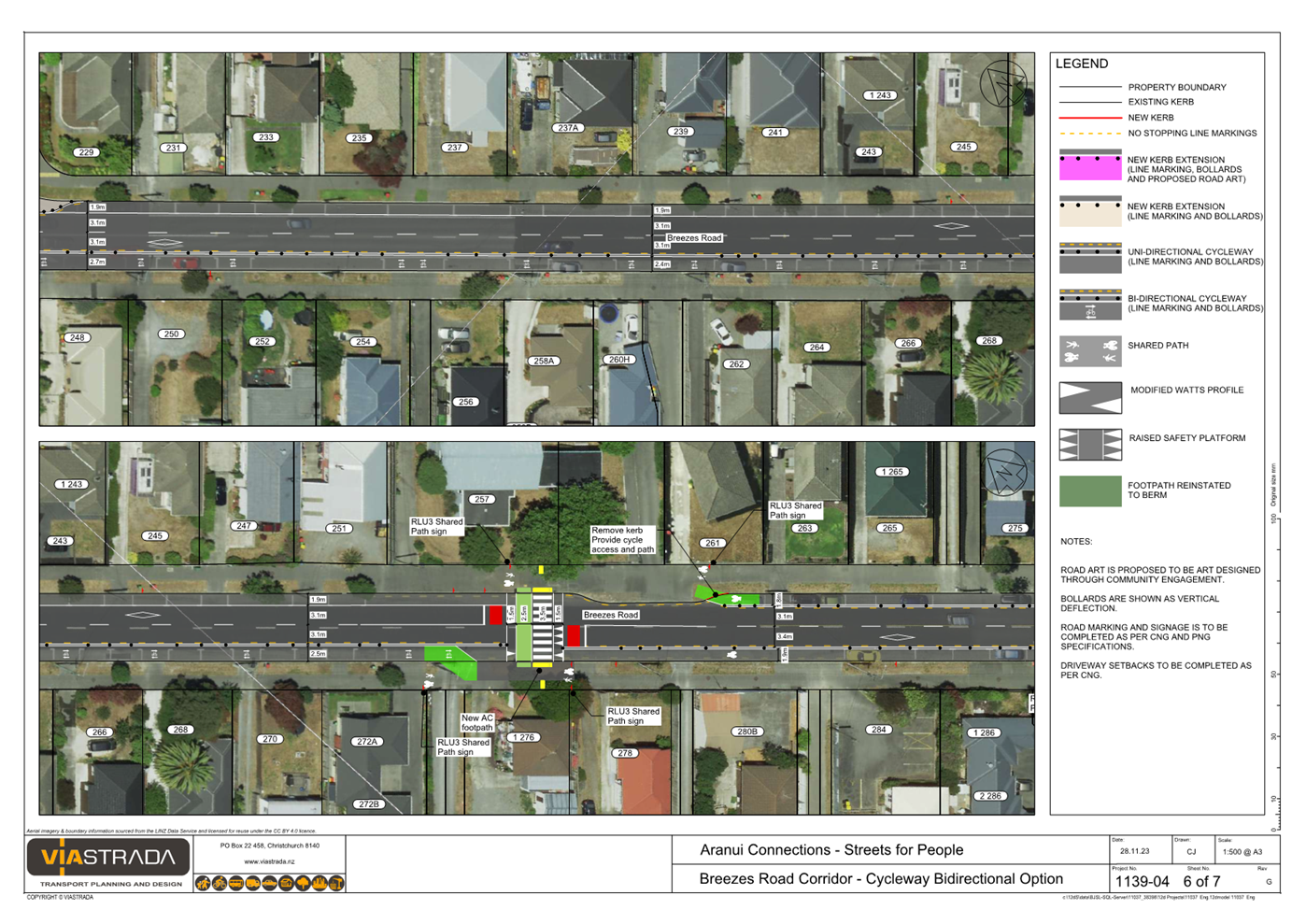Select the Raised Safety Platform legend symbol
Screen dimensions: 1306x924
pyautogui.click(x=1089, y=445)
